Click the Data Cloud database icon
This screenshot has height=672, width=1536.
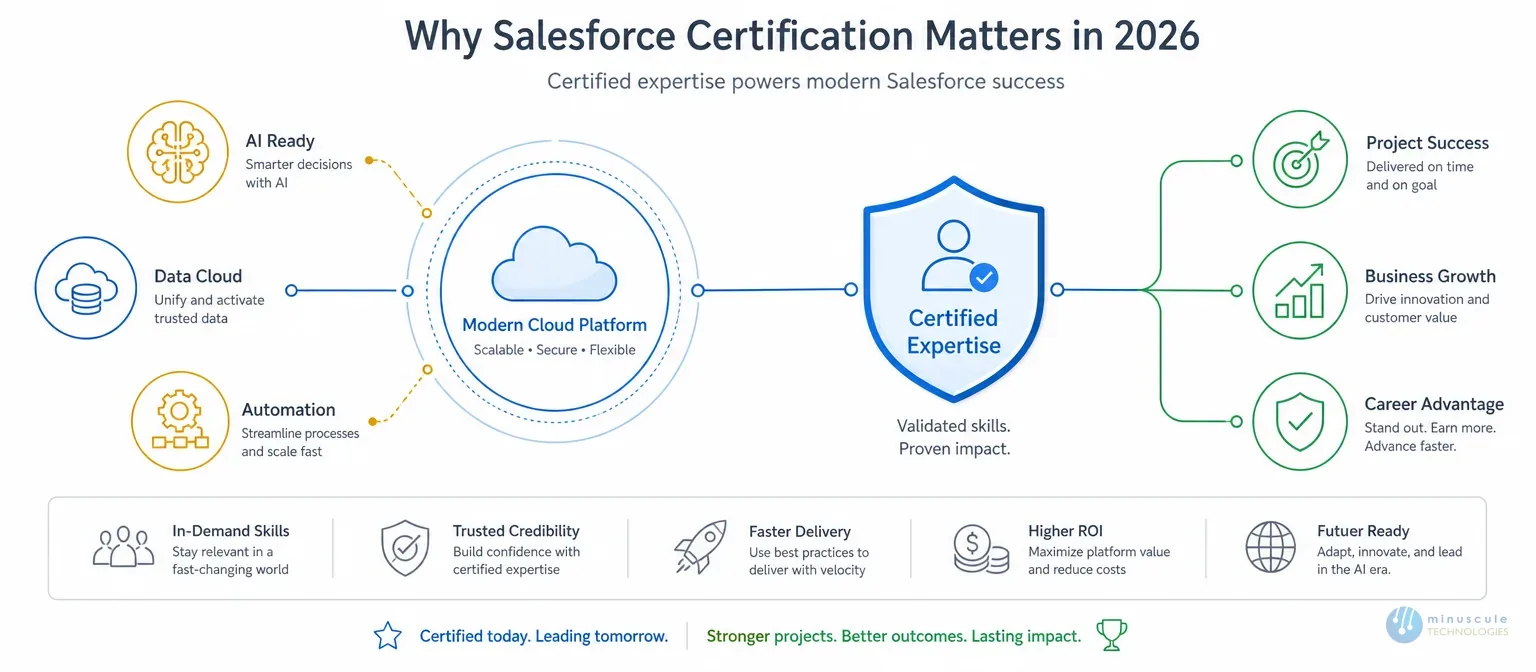[85, 290]
